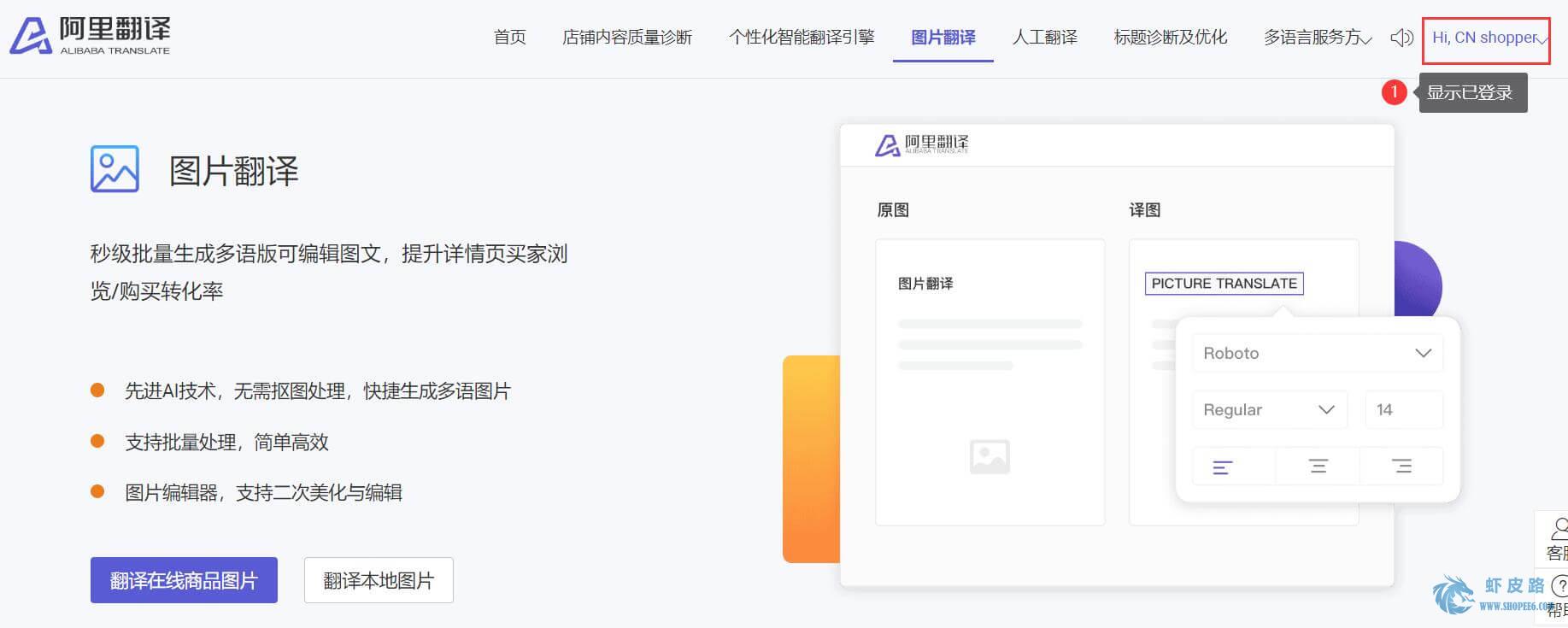Click the small Alibaba Translate logo in preview

pos(921,144)
